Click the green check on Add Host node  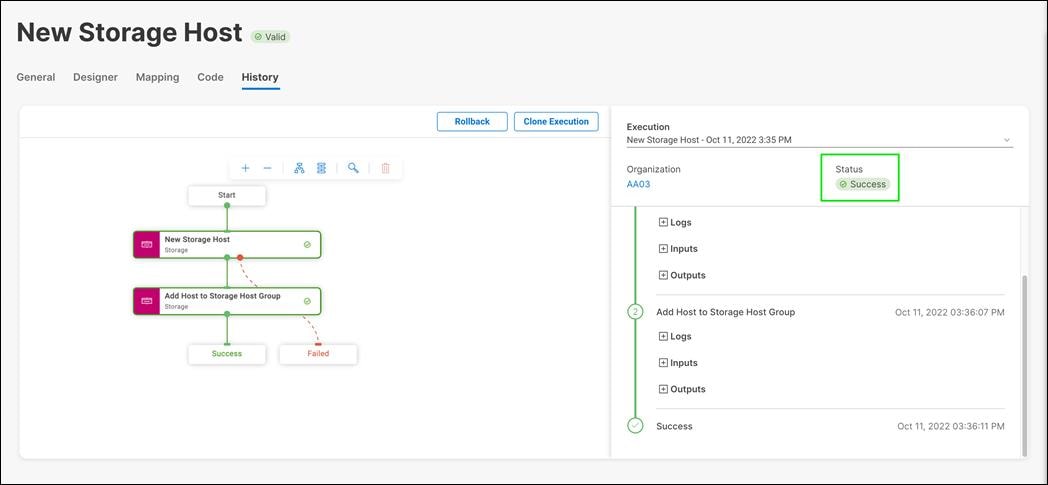tap(307, 301)
